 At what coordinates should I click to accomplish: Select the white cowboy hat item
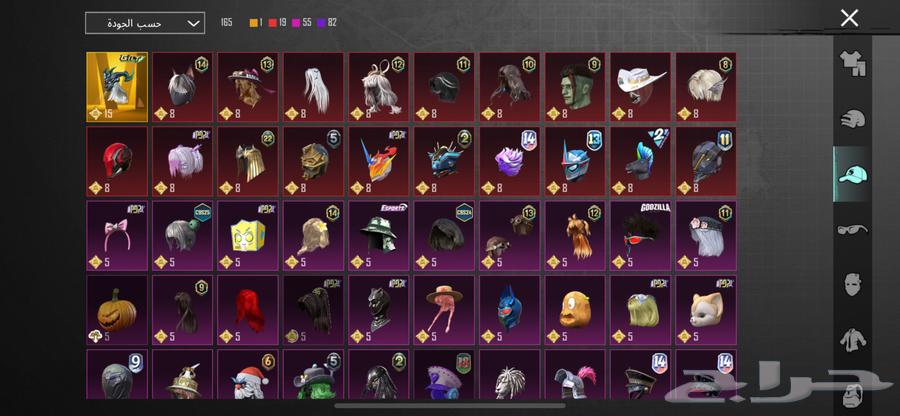641,87
